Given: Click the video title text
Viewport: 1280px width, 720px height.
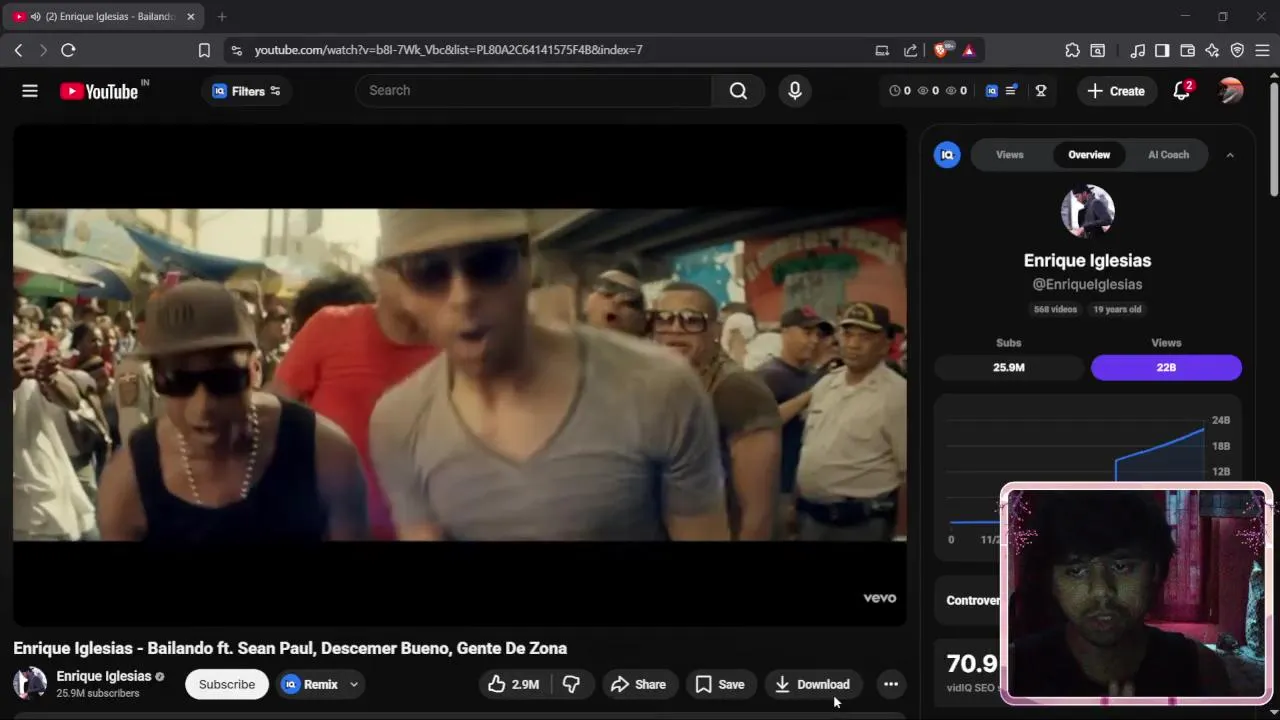Looking at the screenshot, I should [x=290, y=648].
